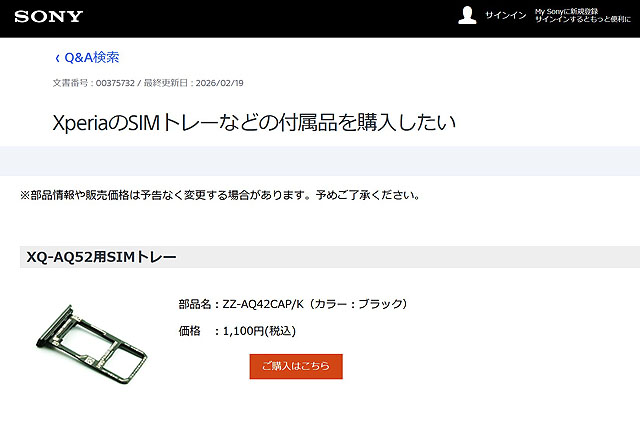Click the SONY logo in the header
The width and height of the screenshot is (640, 424).
pos(49,16)
